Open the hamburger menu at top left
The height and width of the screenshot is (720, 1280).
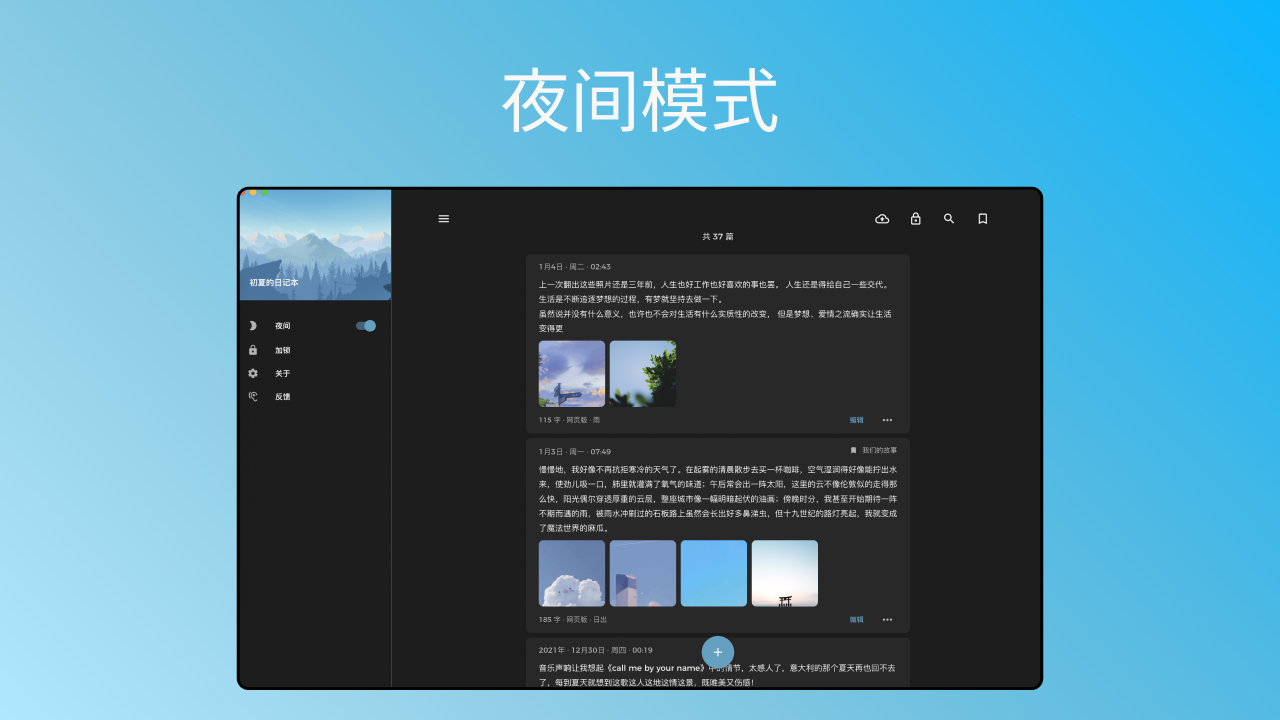point(444,218)
